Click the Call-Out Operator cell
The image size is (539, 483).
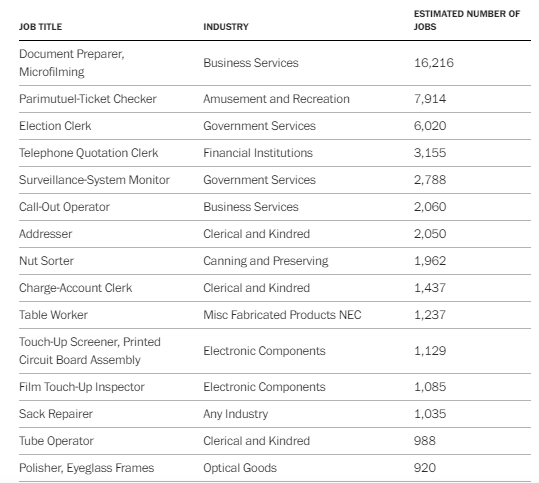[x=64, y=207]
